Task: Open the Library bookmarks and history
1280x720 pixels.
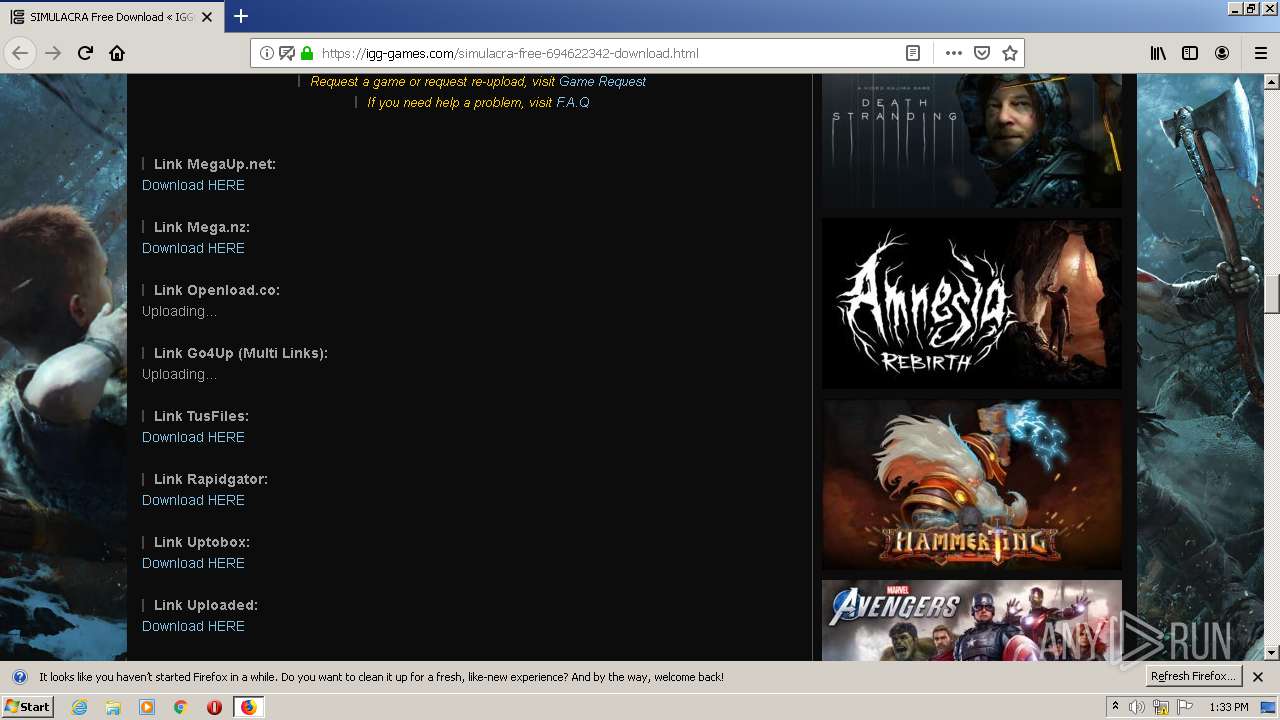Action: [x=1158, y=53]
